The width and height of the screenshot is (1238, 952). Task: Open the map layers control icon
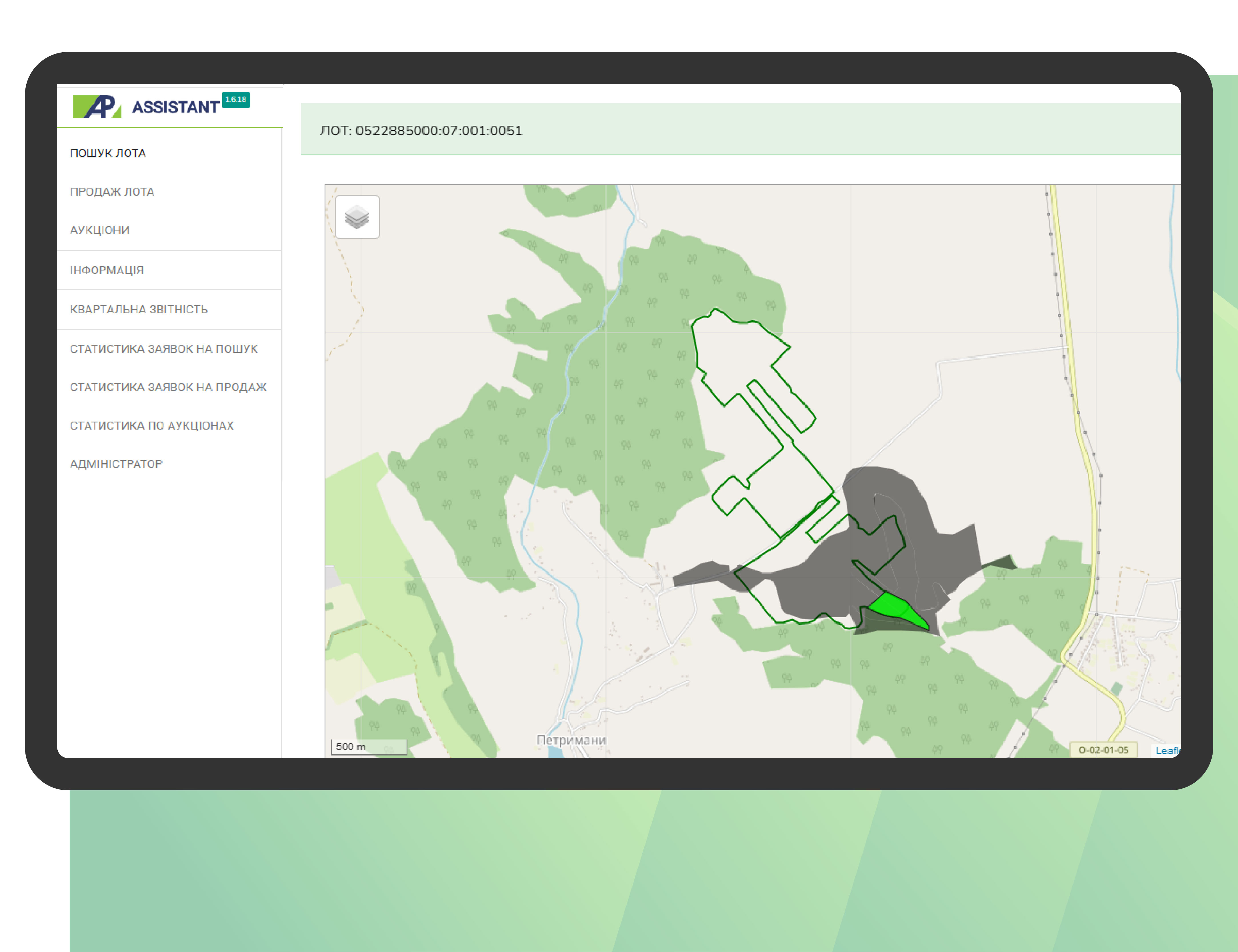pos(357,217)
